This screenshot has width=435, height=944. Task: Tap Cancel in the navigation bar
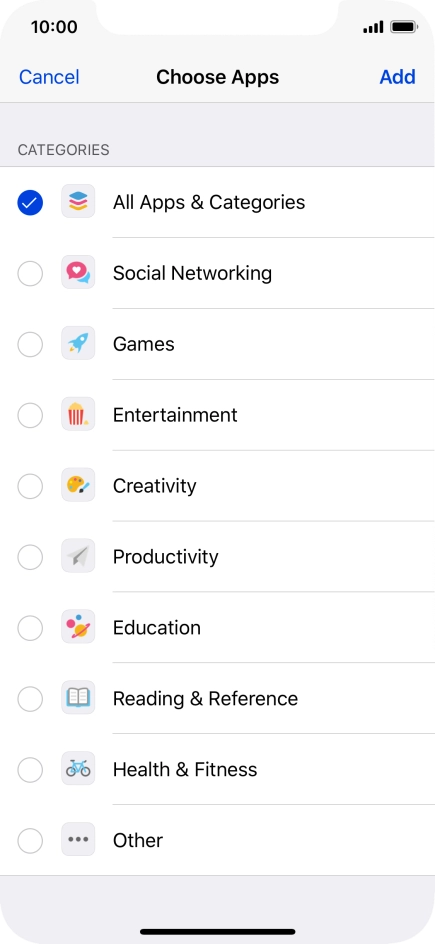49,77
